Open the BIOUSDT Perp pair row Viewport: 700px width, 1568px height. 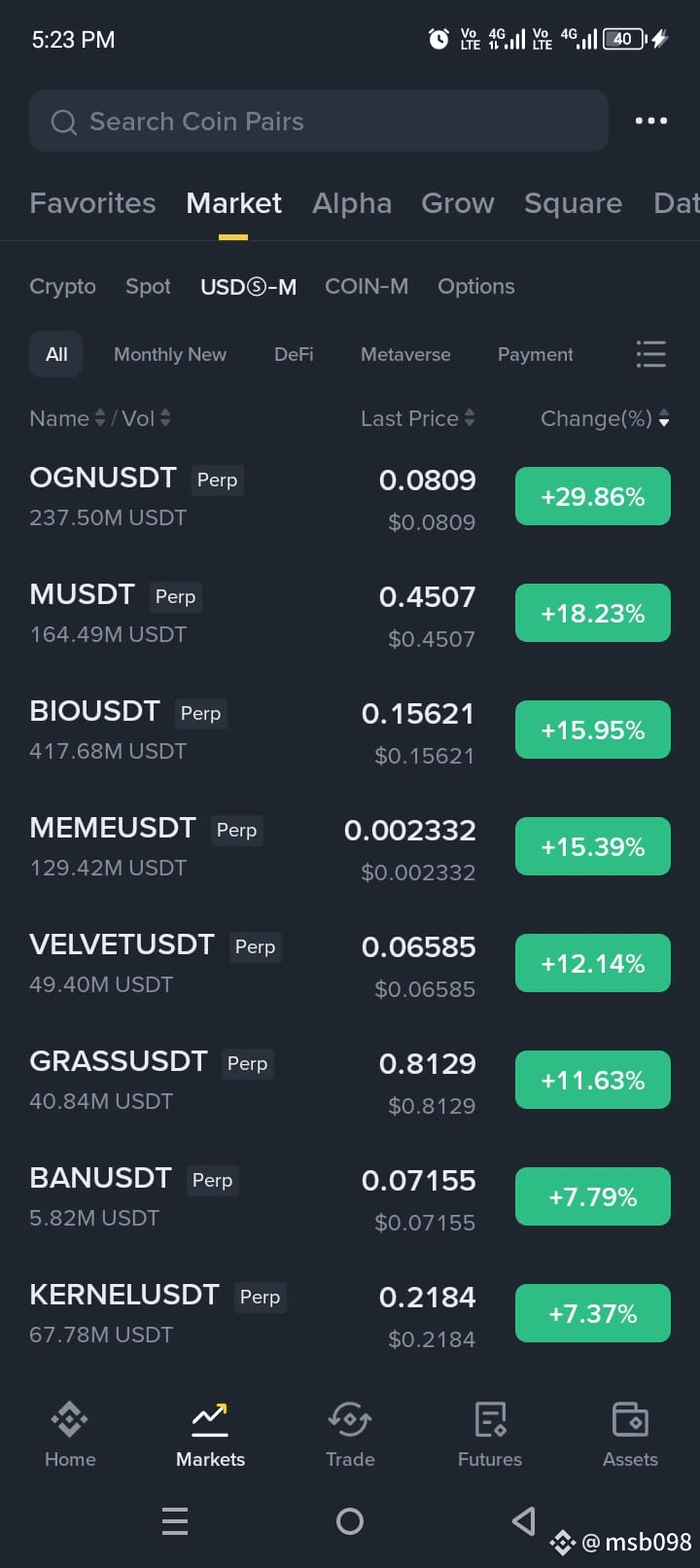point(350,731)
